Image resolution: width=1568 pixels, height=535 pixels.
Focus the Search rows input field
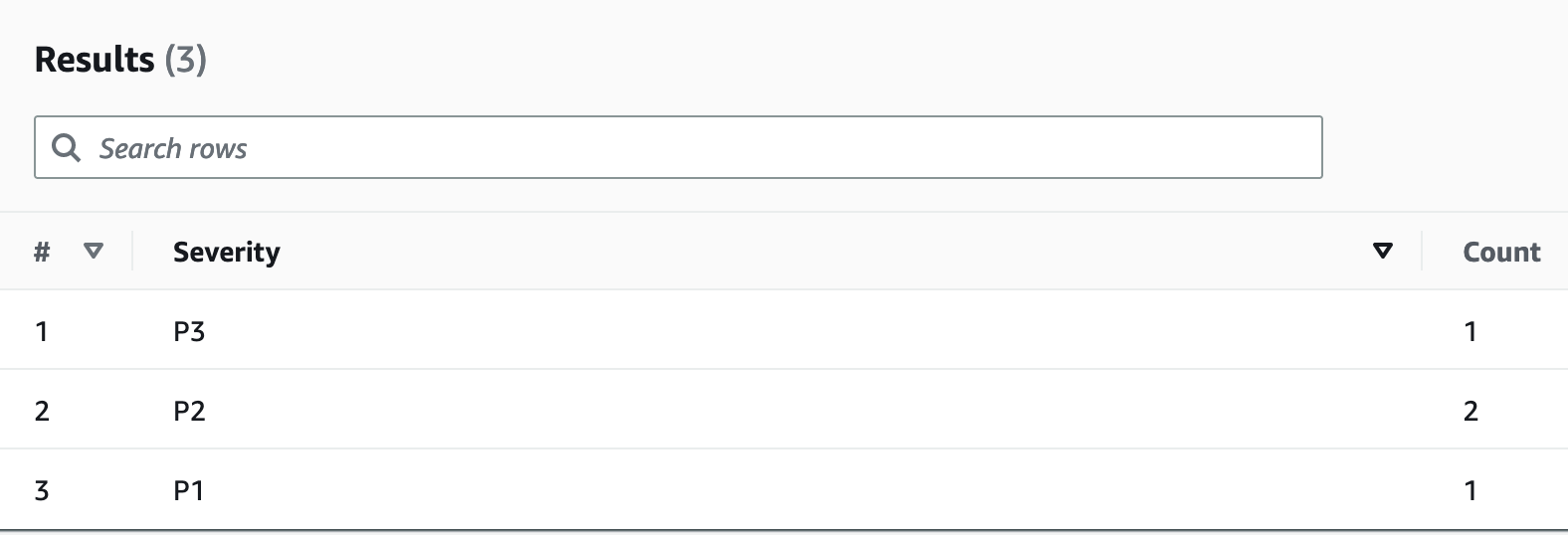coord(696,148)
